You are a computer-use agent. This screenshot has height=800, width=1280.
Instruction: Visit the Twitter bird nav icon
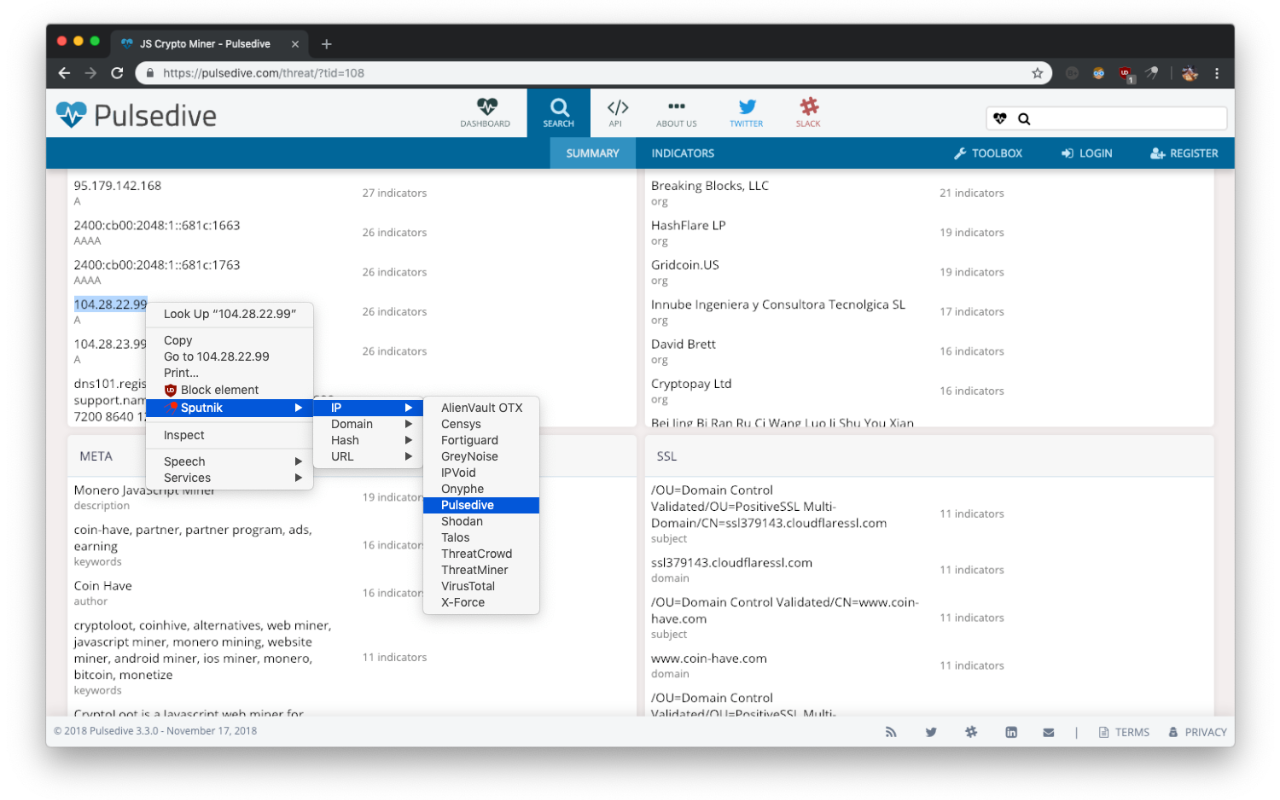746,106
